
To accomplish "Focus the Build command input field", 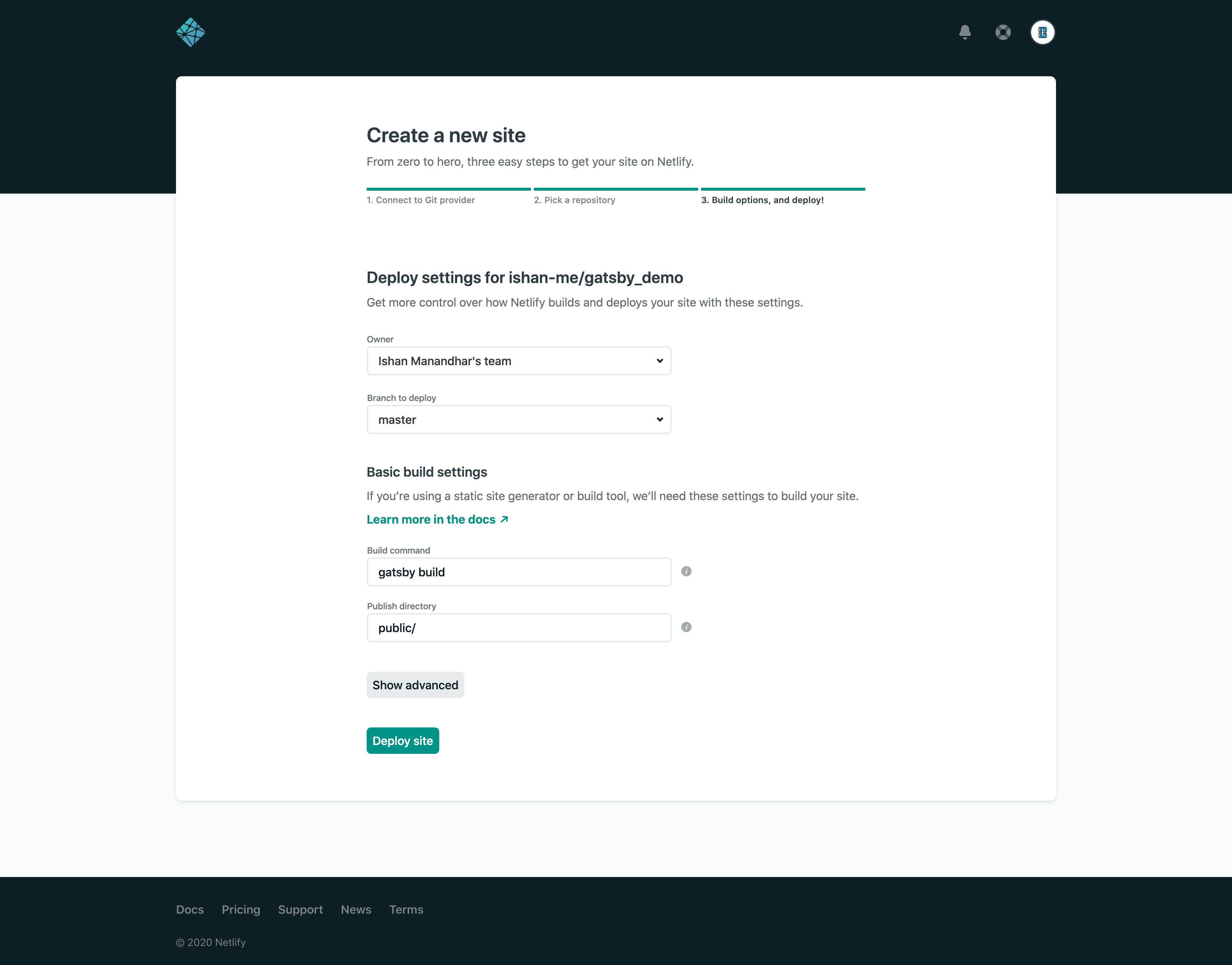I will 518,572.
